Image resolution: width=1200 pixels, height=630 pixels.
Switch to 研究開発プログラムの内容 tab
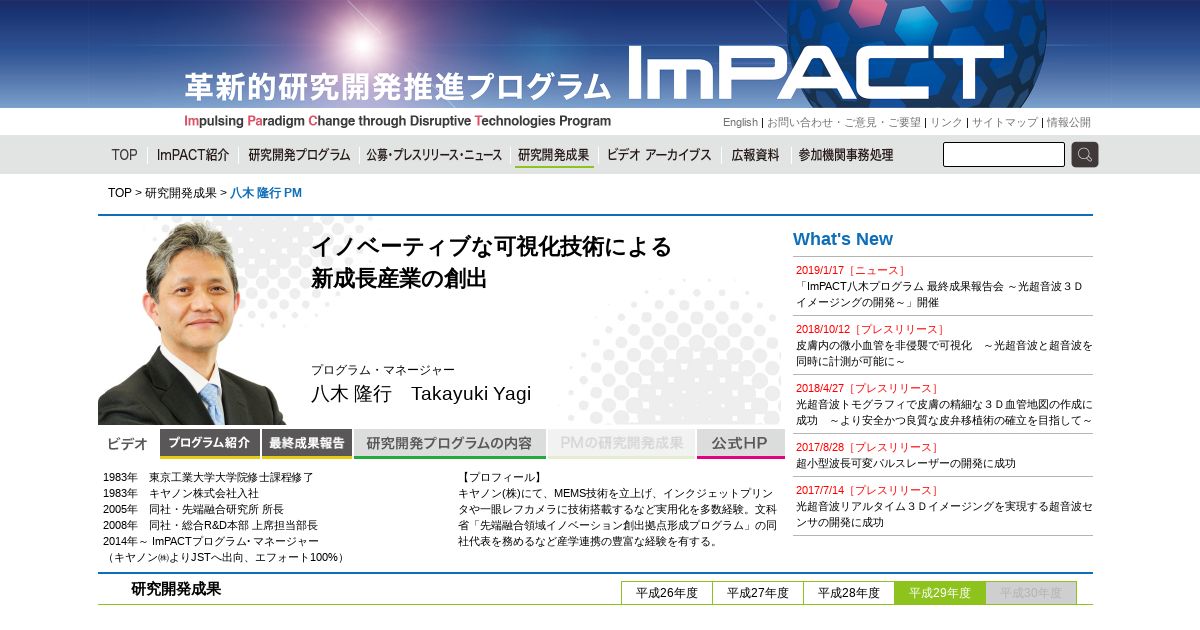pos(450,443)
